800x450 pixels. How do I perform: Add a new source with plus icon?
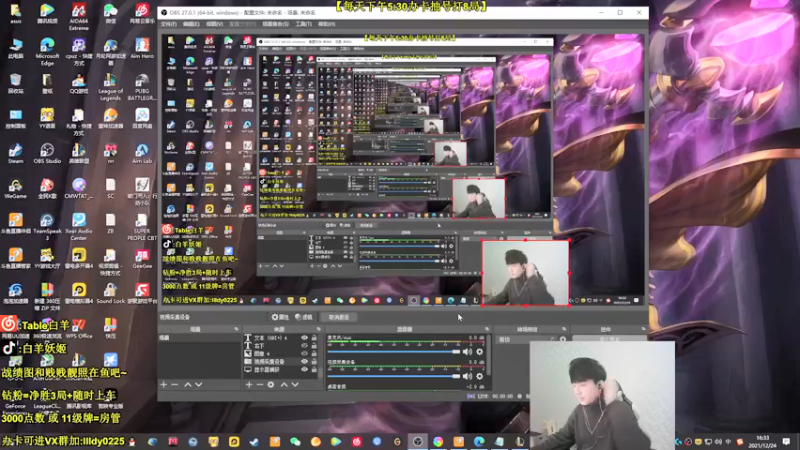[x=249, y=384]
